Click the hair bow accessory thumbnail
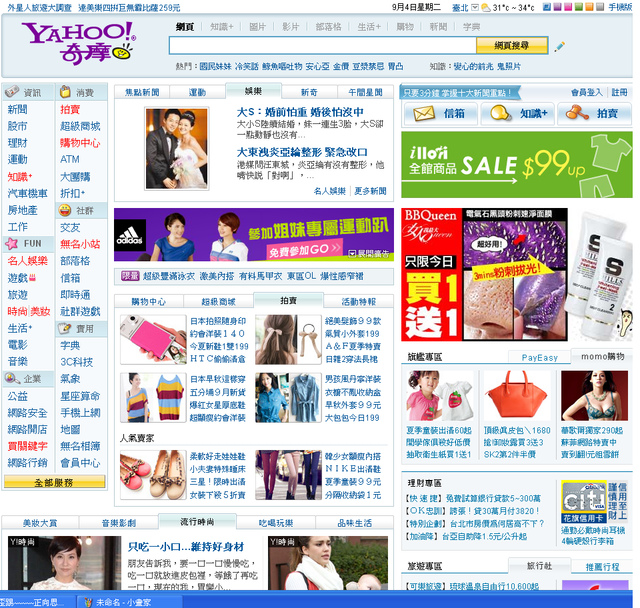The height and width of the screenshot is (608, 640). tap(288, 340)
